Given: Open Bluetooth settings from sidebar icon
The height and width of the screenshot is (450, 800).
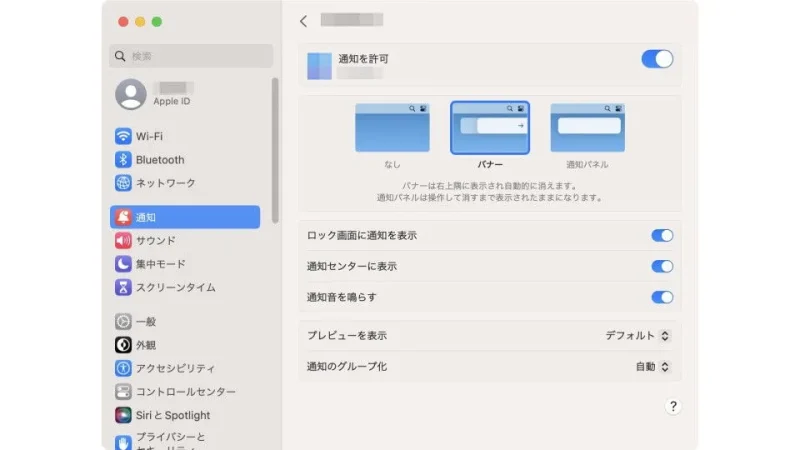Looking at the screenshot, I should click(123, 160).
